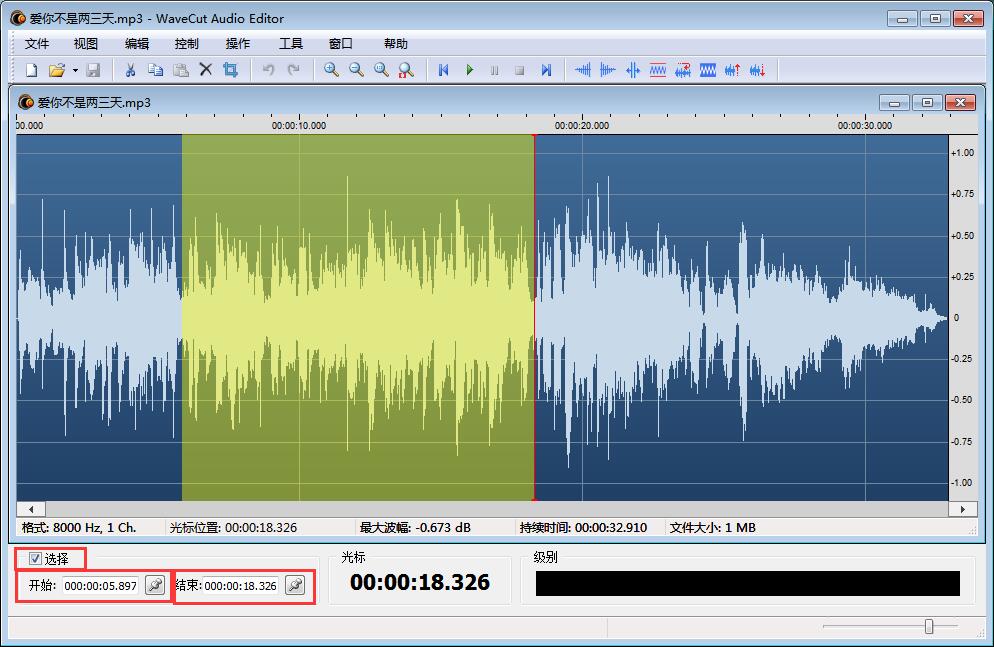The width and height of the screenshot is (994, 647).
Task: Open the 操作 menu
Action: [238, 44]
